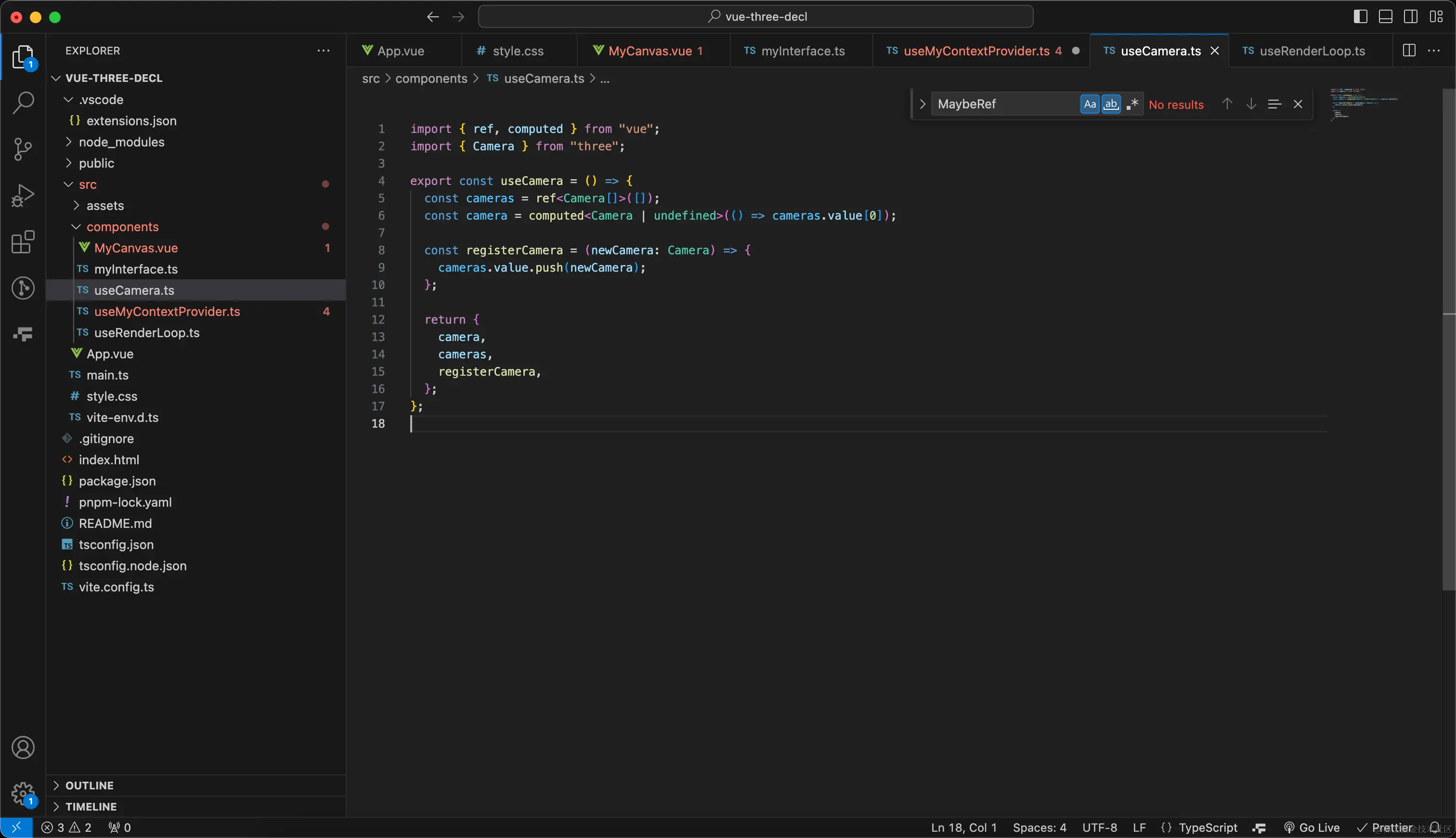Switch to the useRenderLoop.ts tab
The image size is (1456, 838).
[x=1312, y=51]
